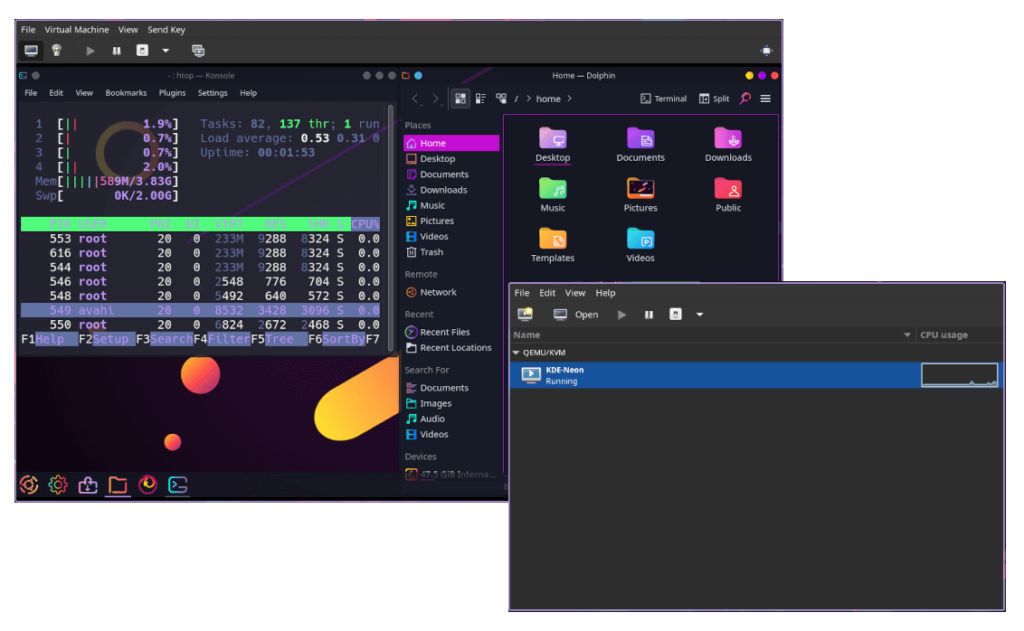Switch Dolphin to compact view mode

(x=481, y=99)
